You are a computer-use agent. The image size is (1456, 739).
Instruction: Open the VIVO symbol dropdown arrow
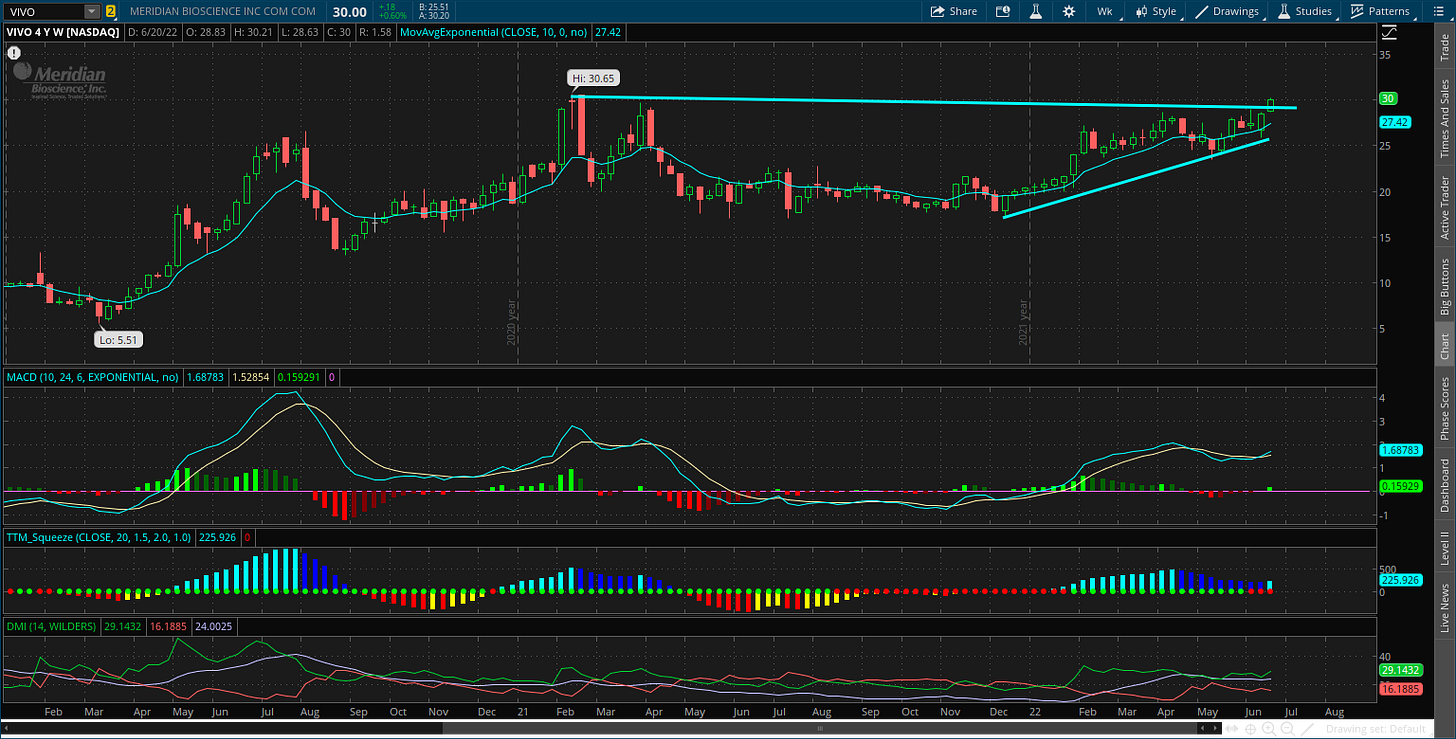click(x=92, y=11)
